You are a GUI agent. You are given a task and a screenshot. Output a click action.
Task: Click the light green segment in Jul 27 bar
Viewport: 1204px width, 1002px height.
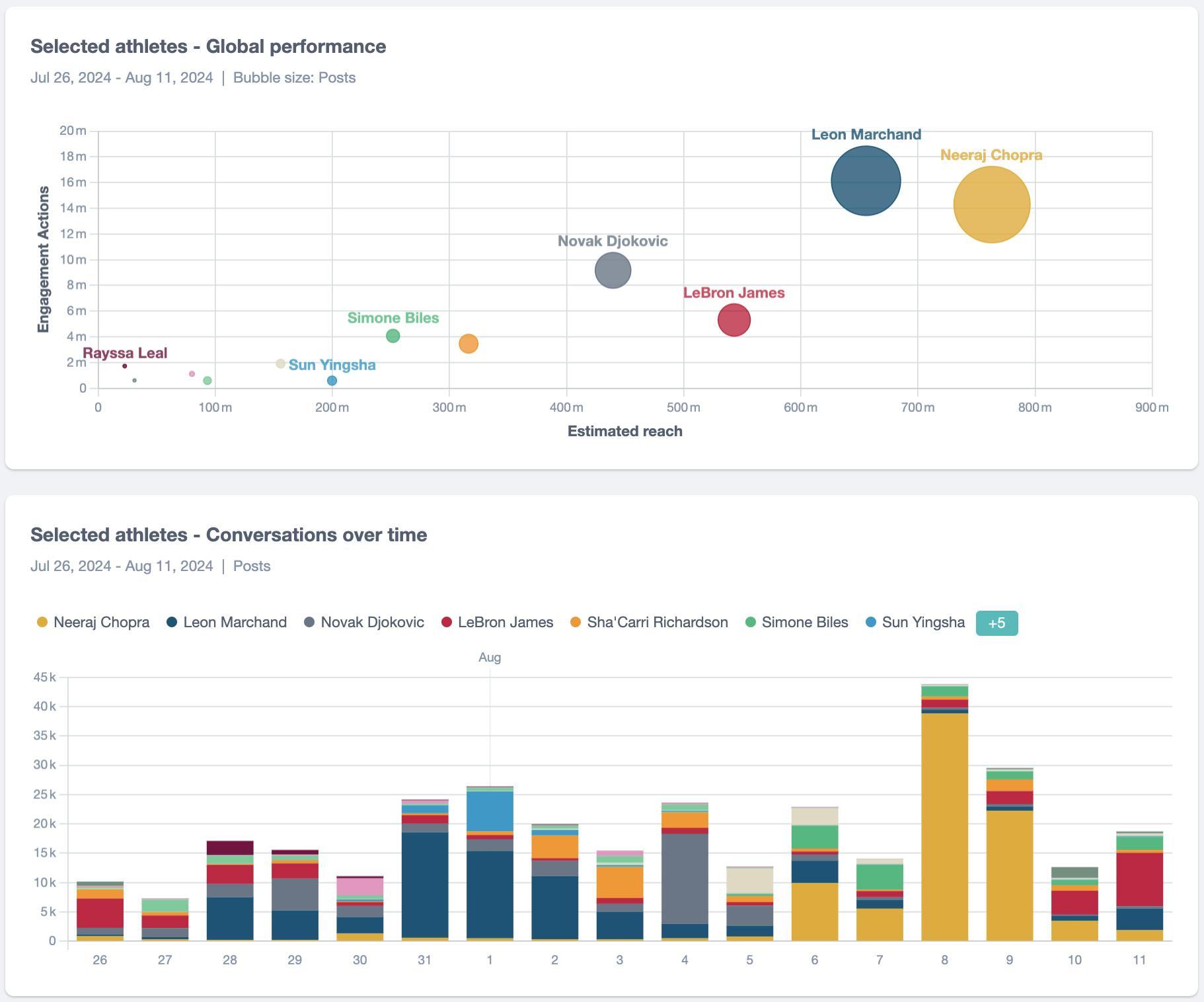point(165,906)
